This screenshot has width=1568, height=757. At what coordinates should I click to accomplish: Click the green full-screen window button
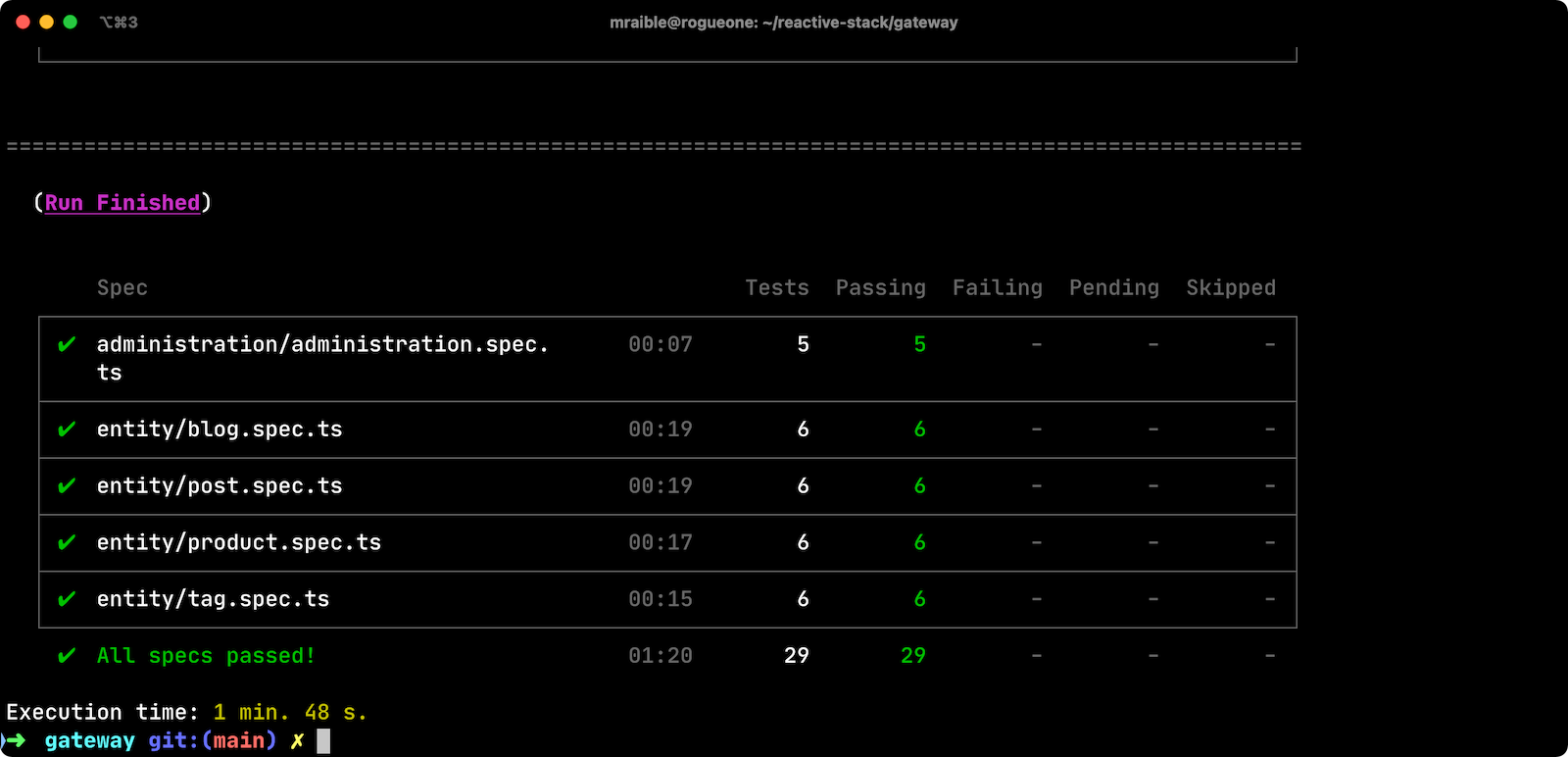pyautogui.click(x=70, y=22)
